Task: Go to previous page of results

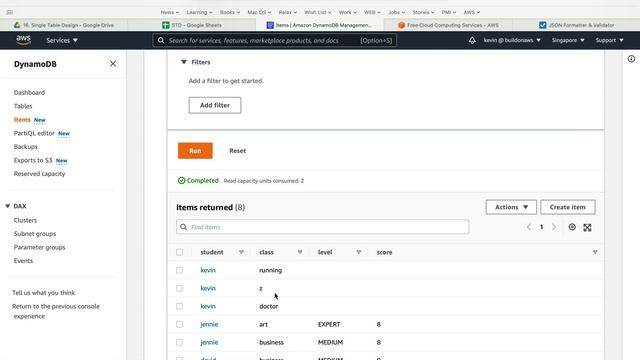Action: 529,227
